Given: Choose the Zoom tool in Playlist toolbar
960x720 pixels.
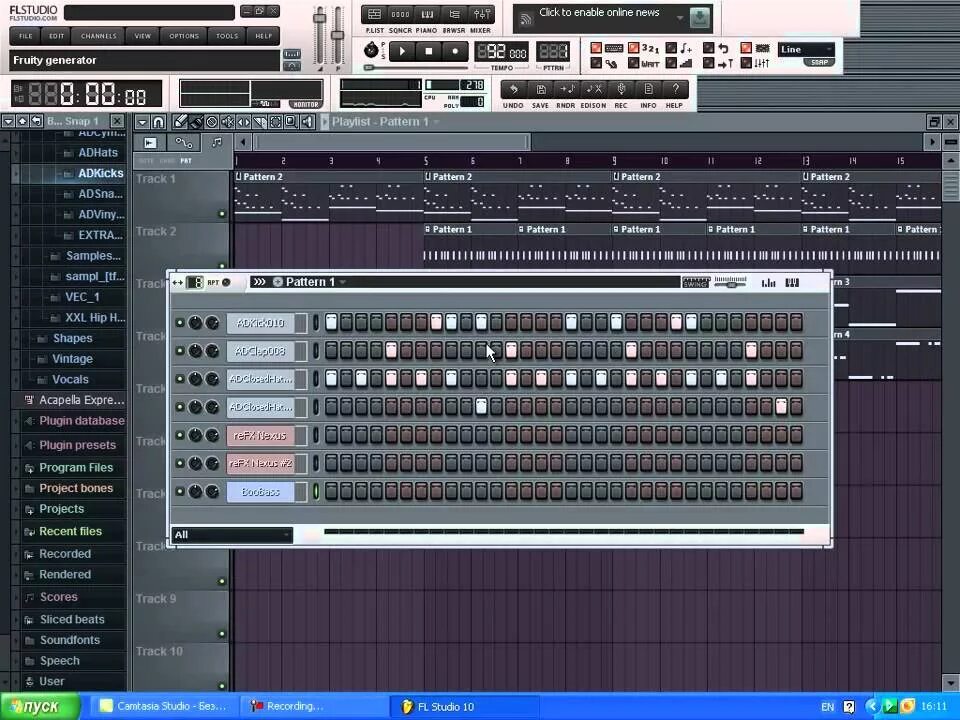Looking at the screenshot, I should 291,121.
